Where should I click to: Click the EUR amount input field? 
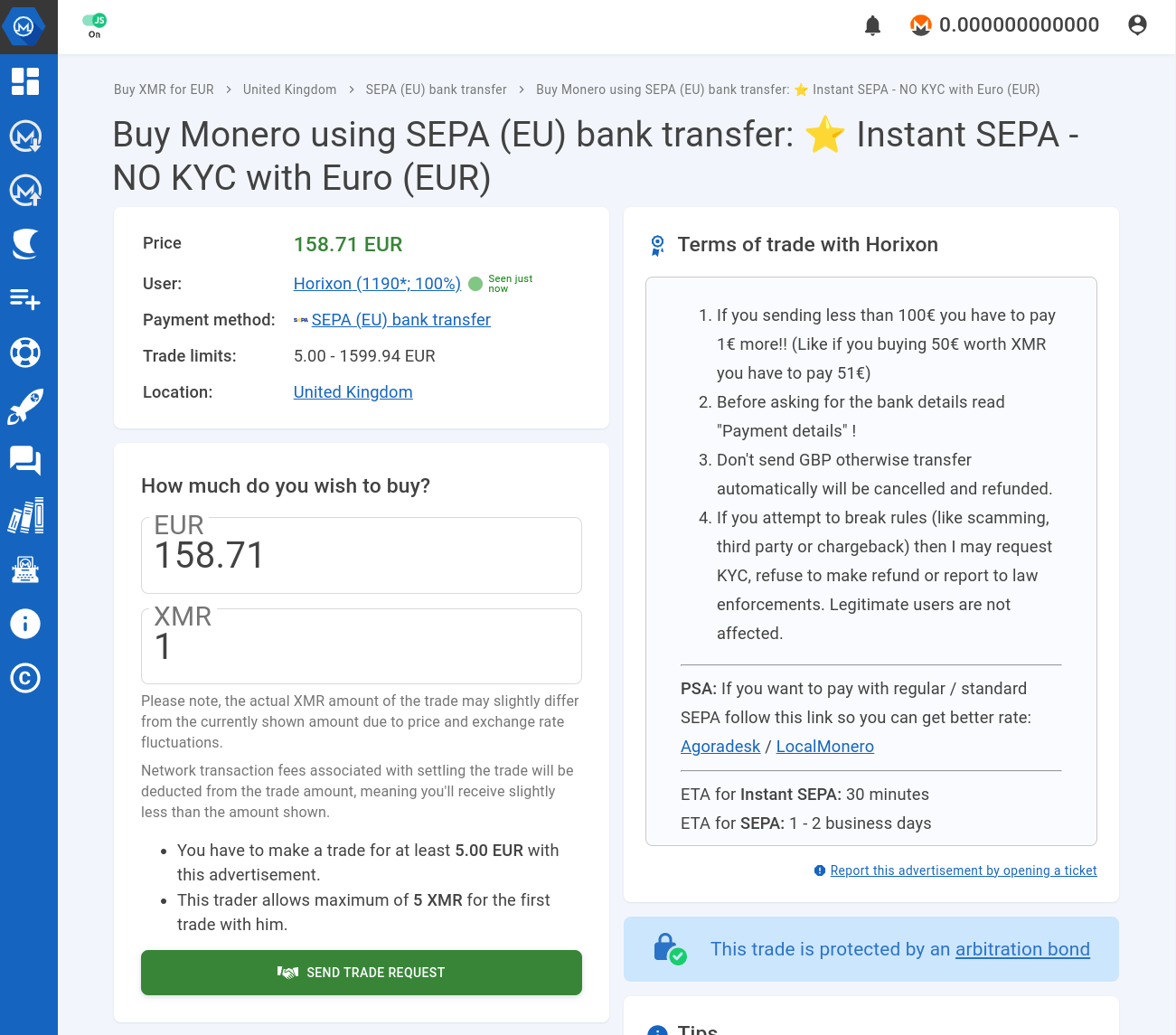(x=362, y=556)
